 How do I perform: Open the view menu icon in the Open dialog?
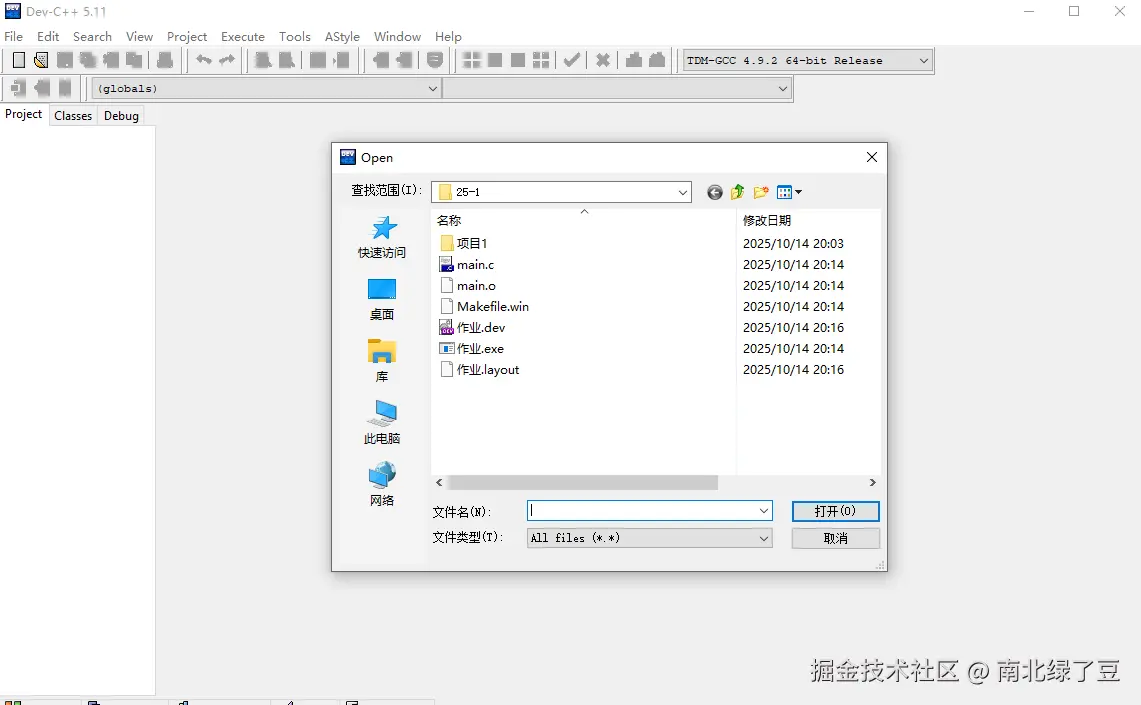(x=789, y=192)
